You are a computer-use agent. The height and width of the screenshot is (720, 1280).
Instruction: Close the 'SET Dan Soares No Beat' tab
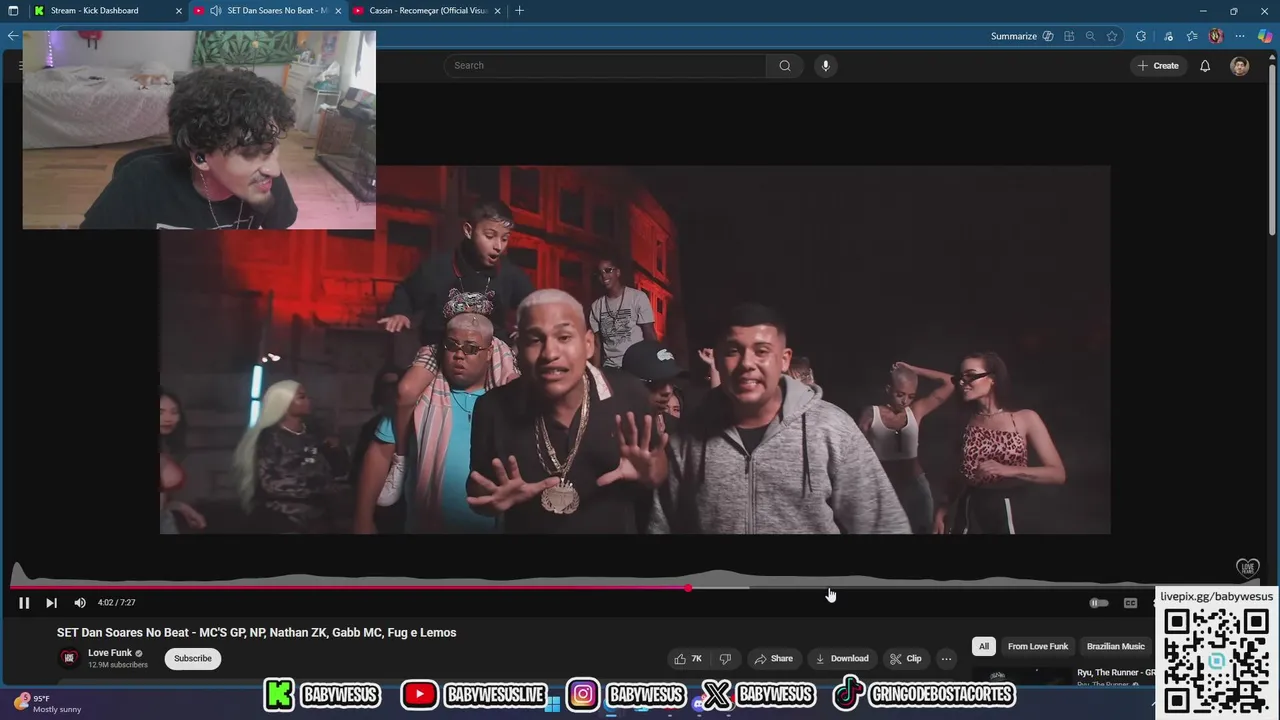point(338,11)
